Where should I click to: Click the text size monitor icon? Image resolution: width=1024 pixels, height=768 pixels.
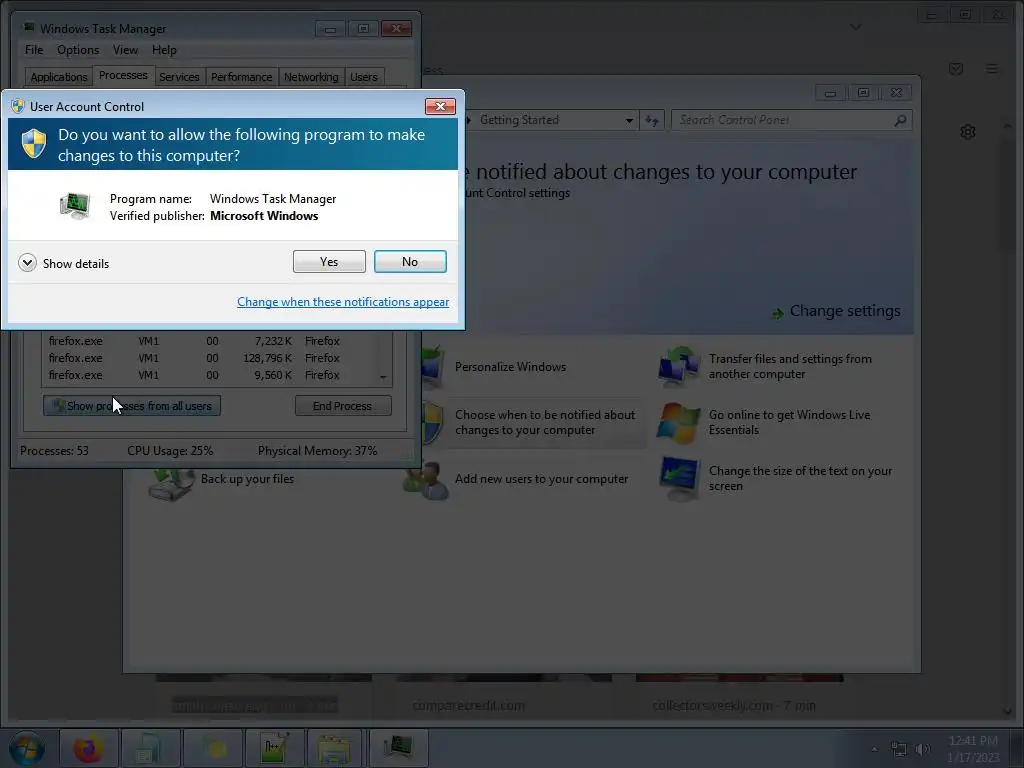point(680,479)
